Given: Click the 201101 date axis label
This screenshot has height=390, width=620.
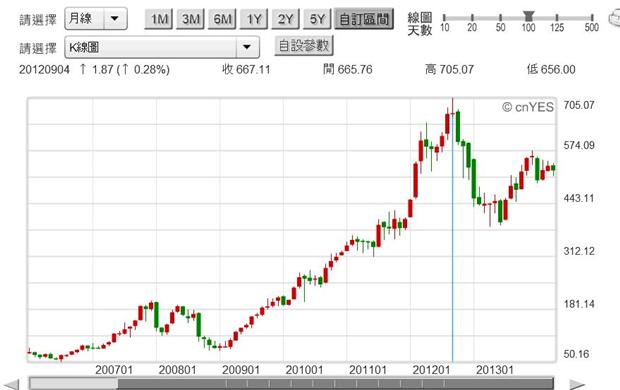Looking at the screenshot, I should 368,370.
